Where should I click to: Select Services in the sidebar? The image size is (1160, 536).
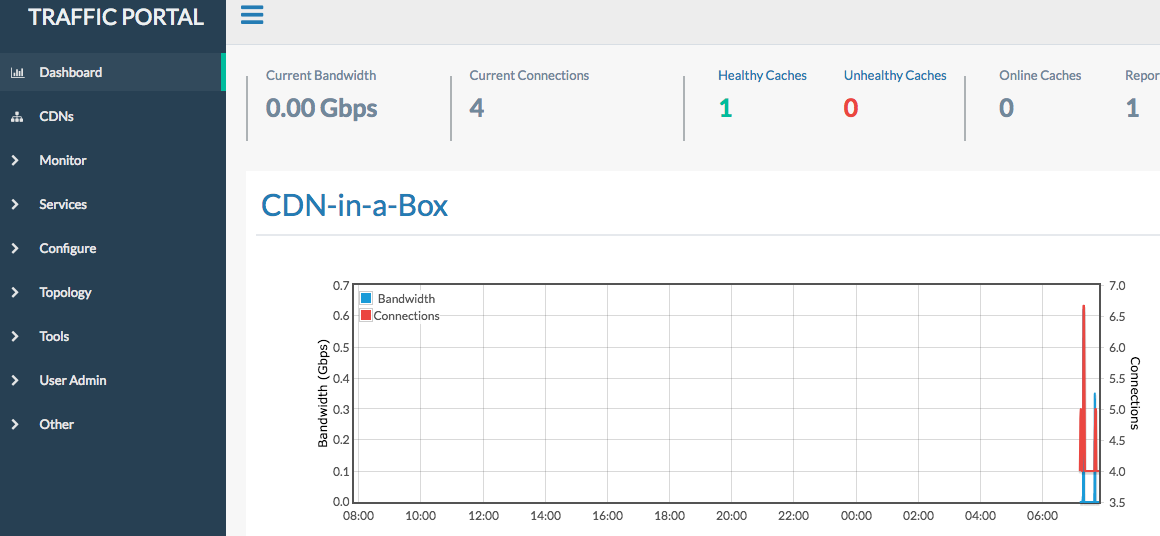(x=112, y=205)
